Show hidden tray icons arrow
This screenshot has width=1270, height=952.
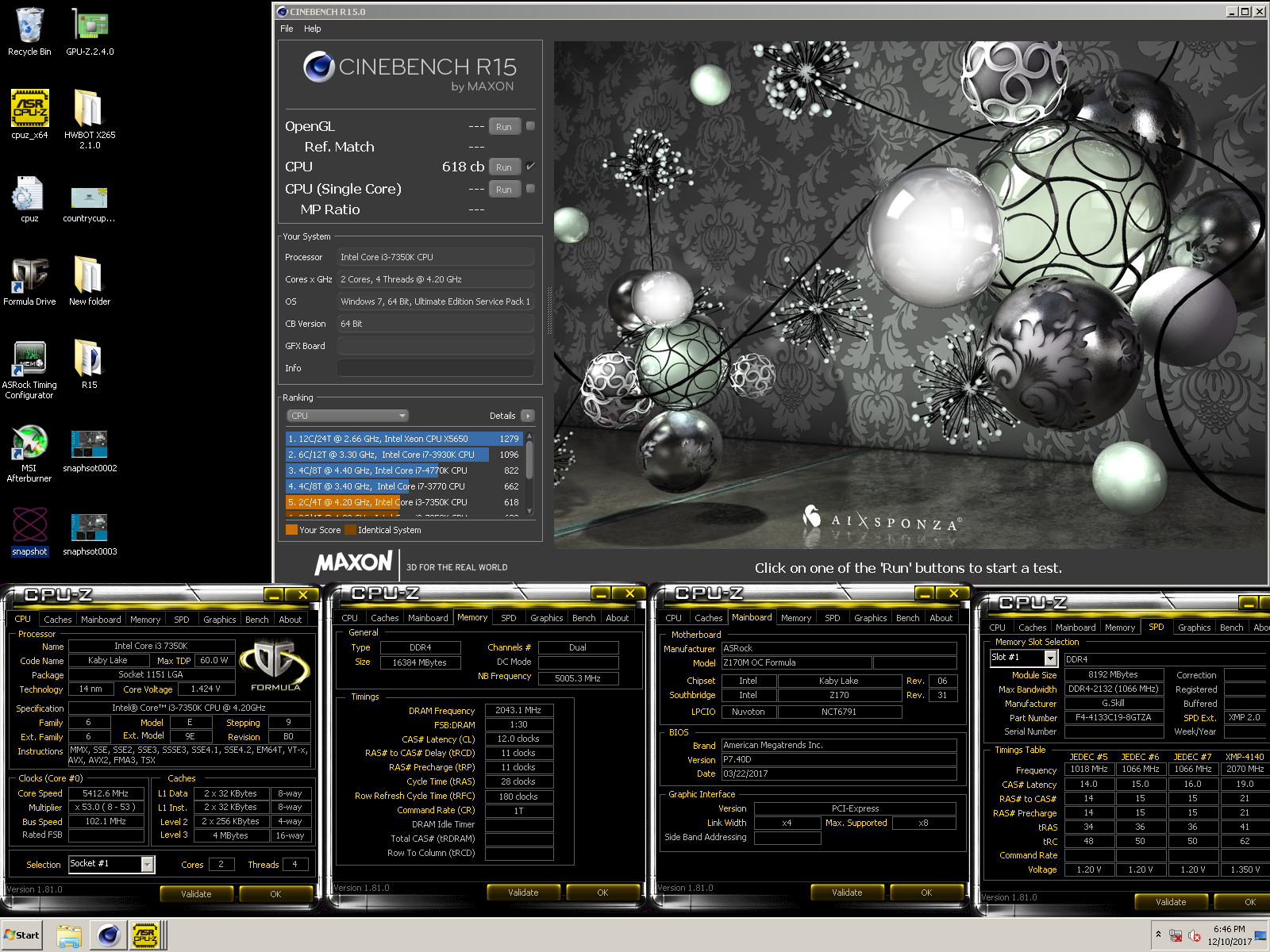[1158, 935]
